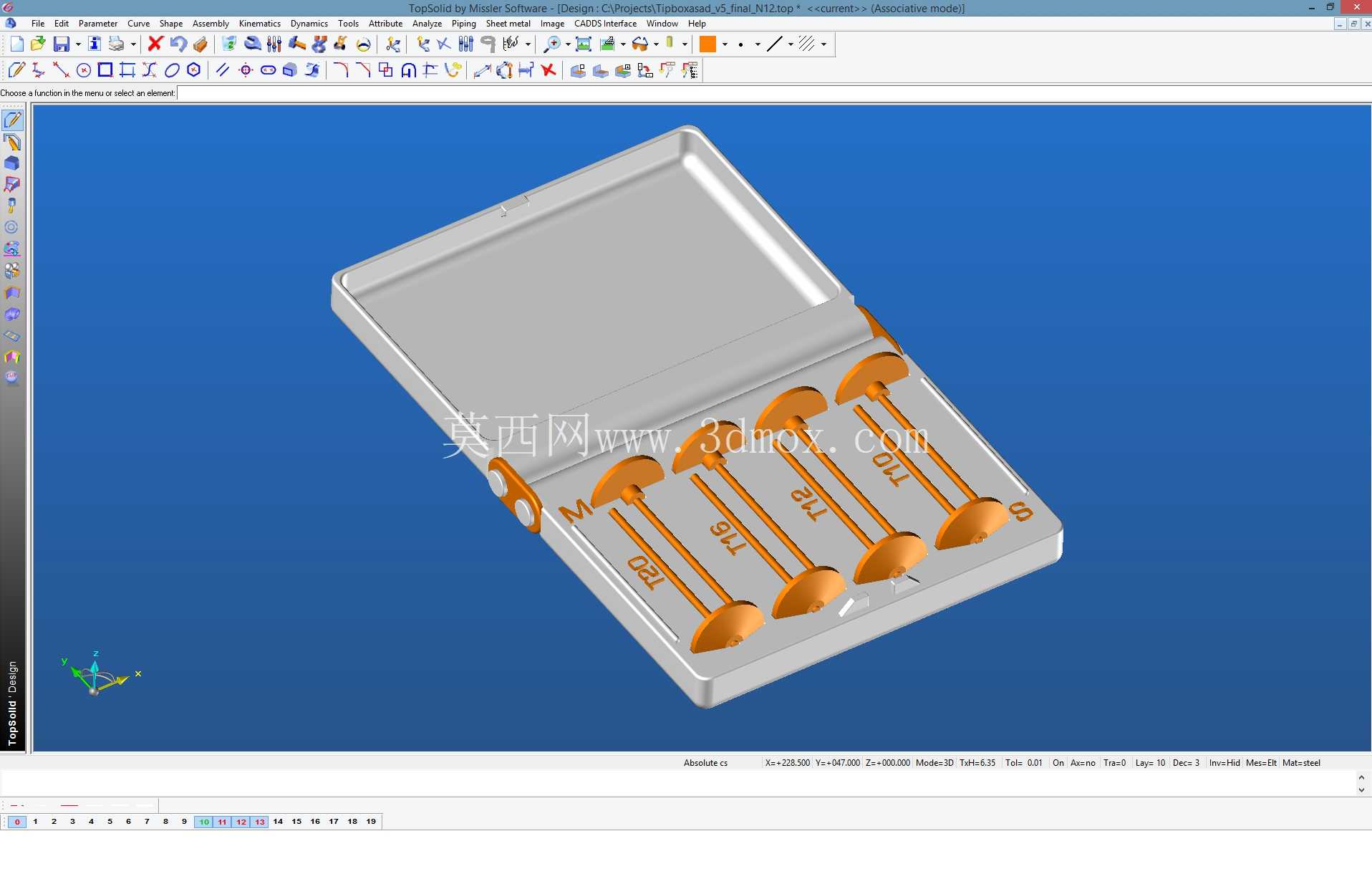
Task: Toggle layer 19 in the layer bar
Action: click(x=371, y=822)
